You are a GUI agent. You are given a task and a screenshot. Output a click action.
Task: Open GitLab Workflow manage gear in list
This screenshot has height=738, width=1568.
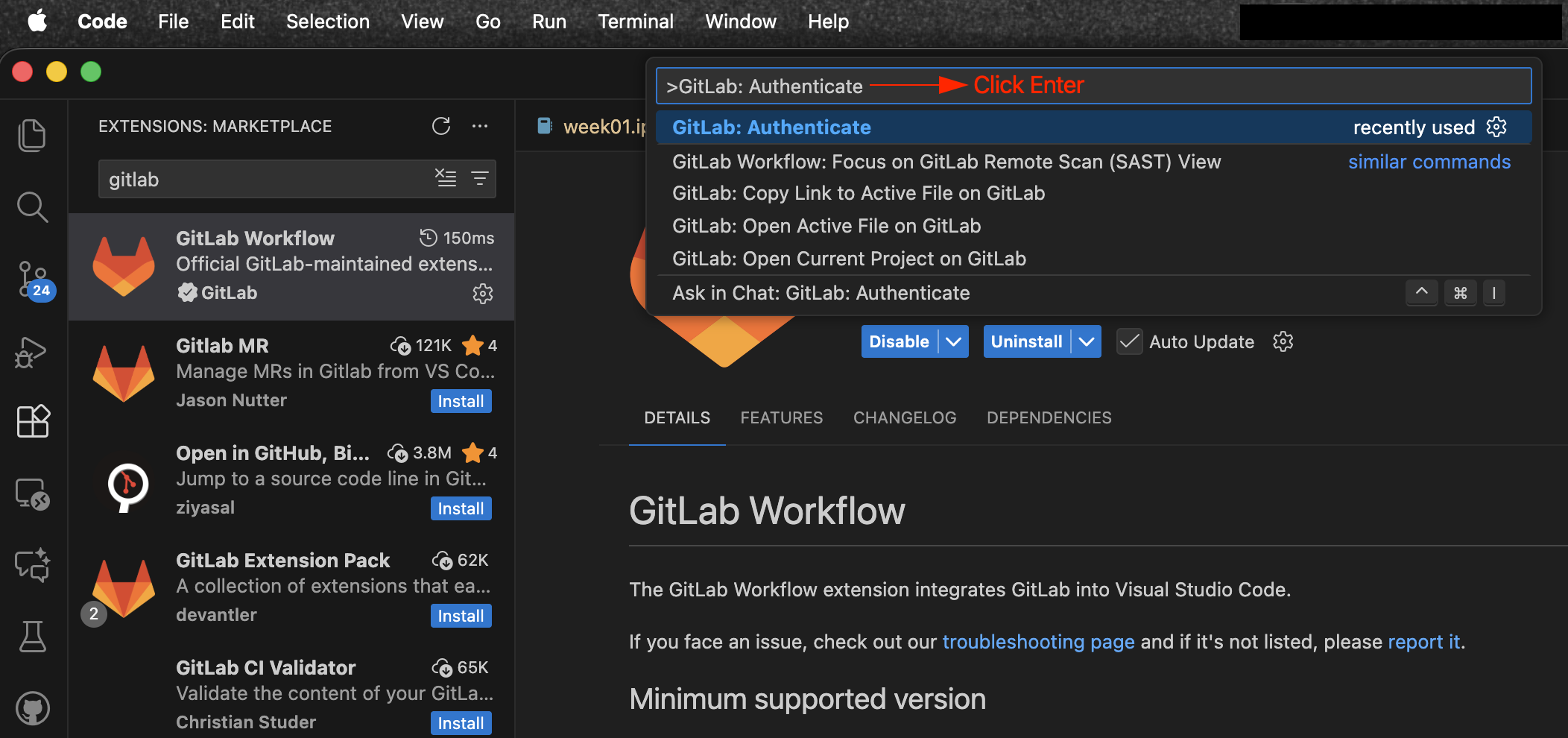(483, 294)
